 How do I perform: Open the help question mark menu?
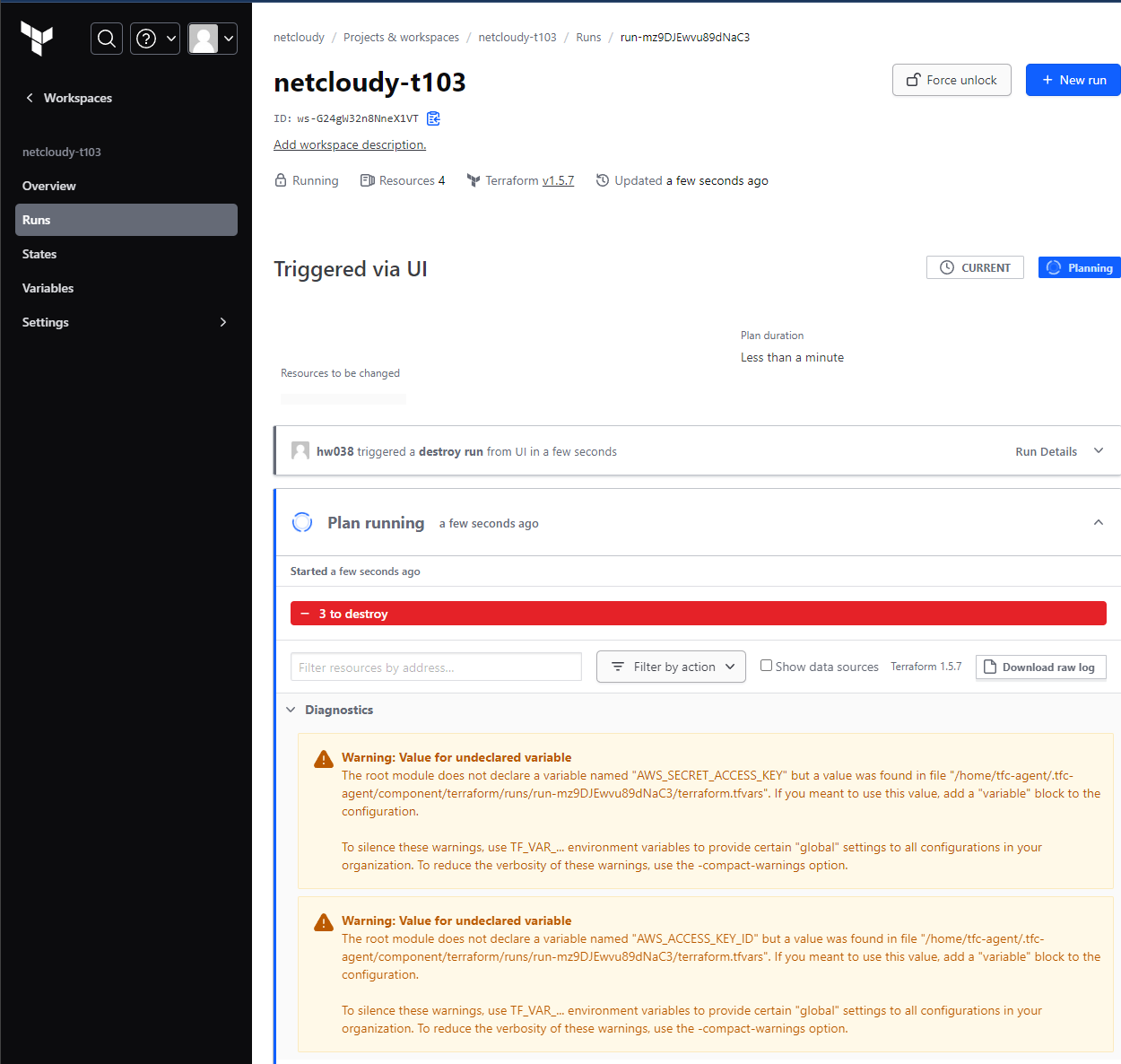[x=155, y=39]
